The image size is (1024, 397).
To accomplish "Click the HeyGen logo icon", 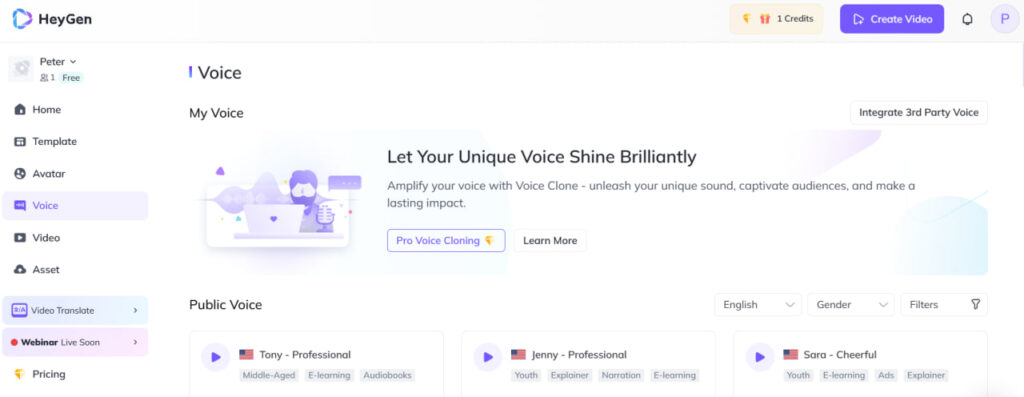I will 22,19.
